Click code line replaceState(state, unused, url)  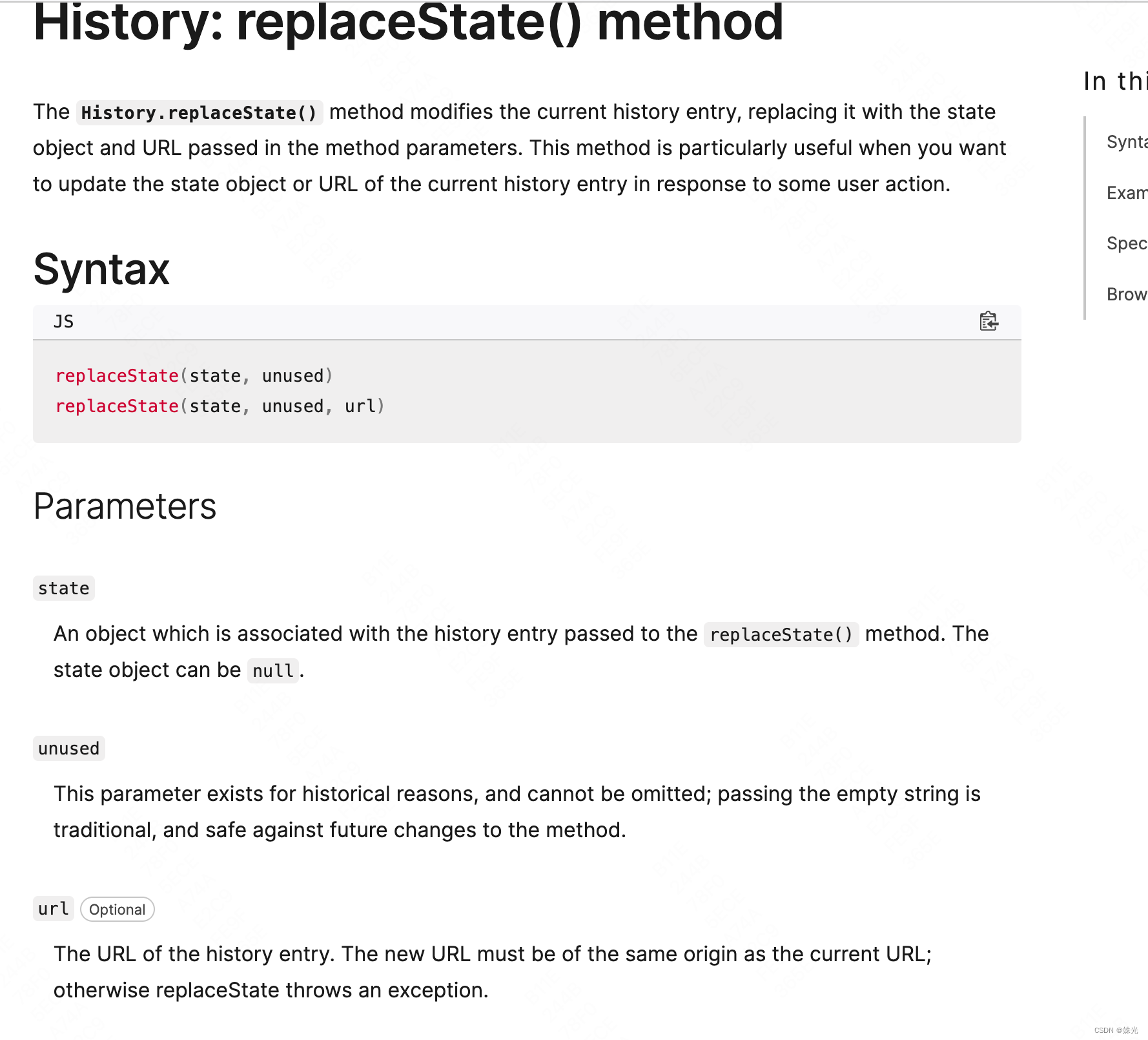(x=220, y=406)
